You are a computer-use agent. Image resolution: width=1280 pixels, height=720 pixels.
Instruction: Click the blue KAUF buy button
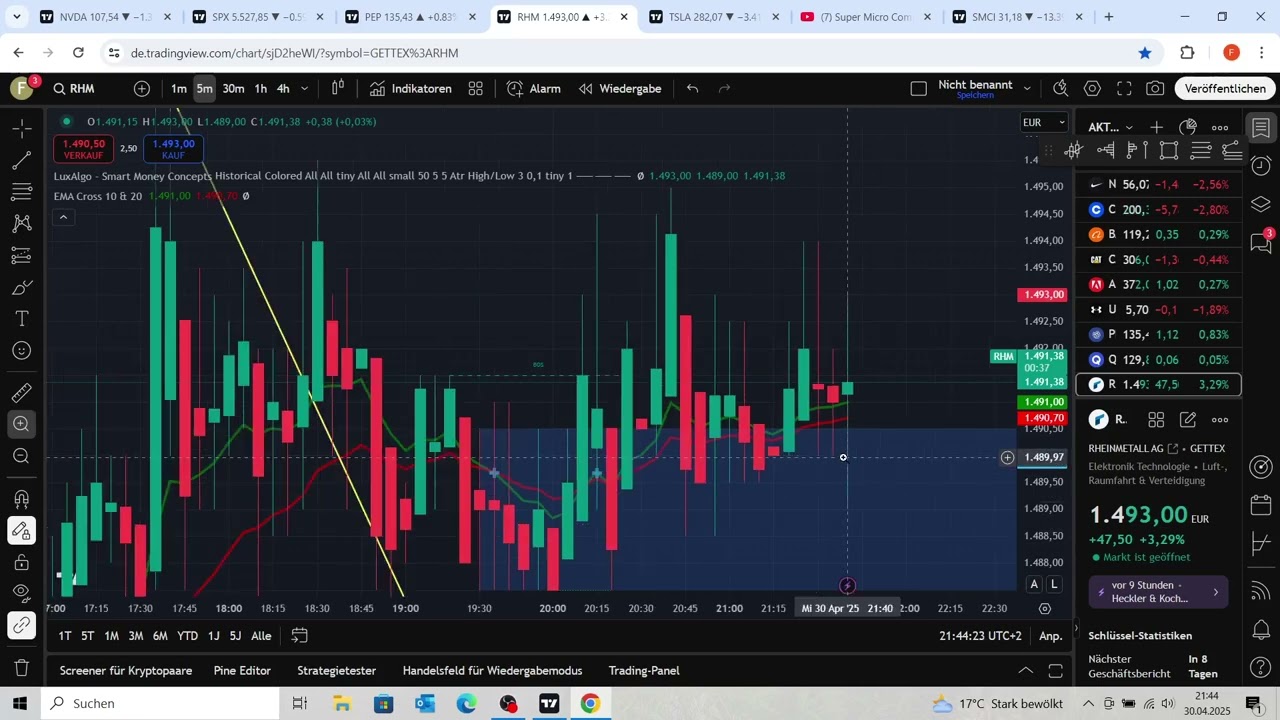pyautogui.click(x=173, y=149)
